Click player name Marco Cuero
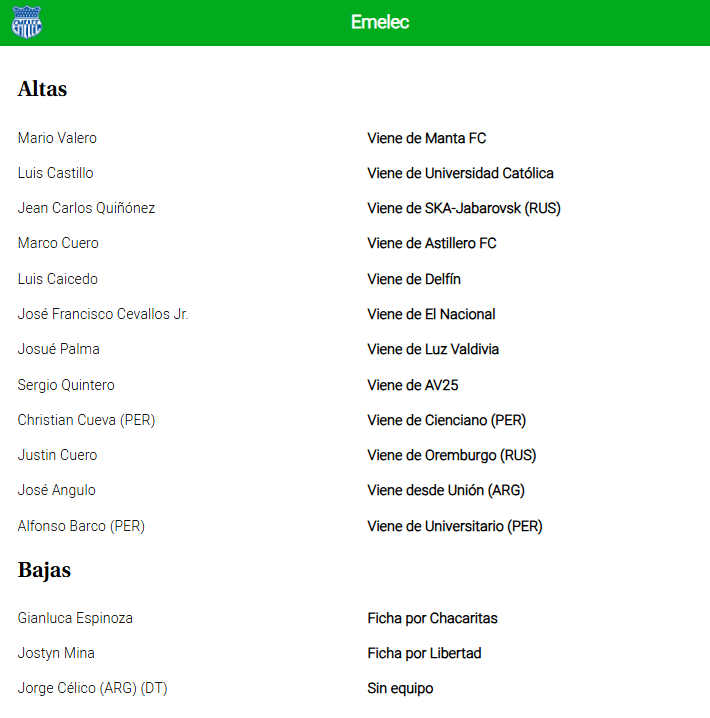 (x=58, y=243)
